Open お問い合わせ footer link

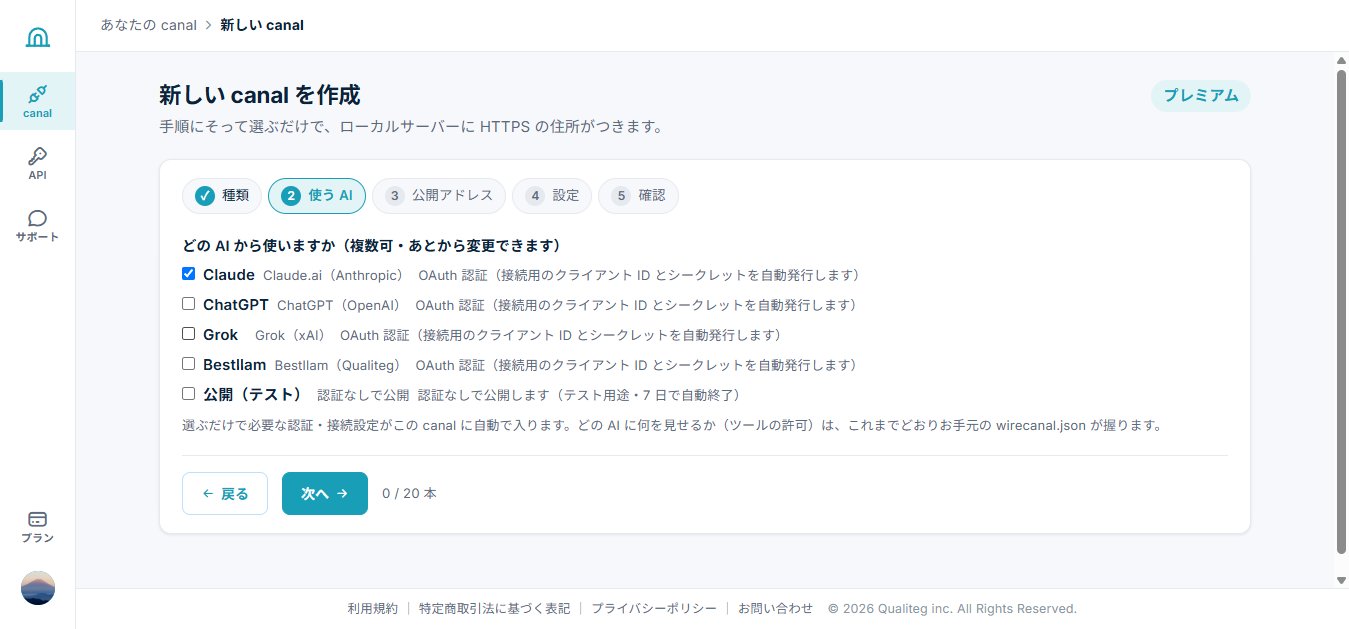click(x=776, y=608)
